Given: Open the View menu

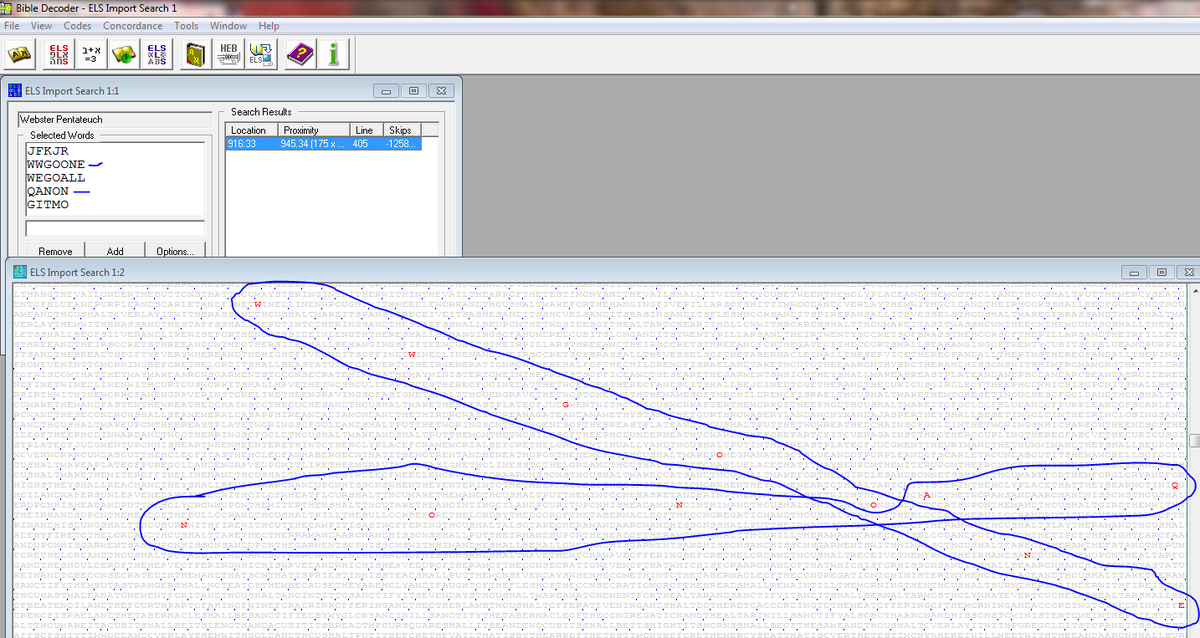Looking at the screenshot, I should tap(43, 25).
